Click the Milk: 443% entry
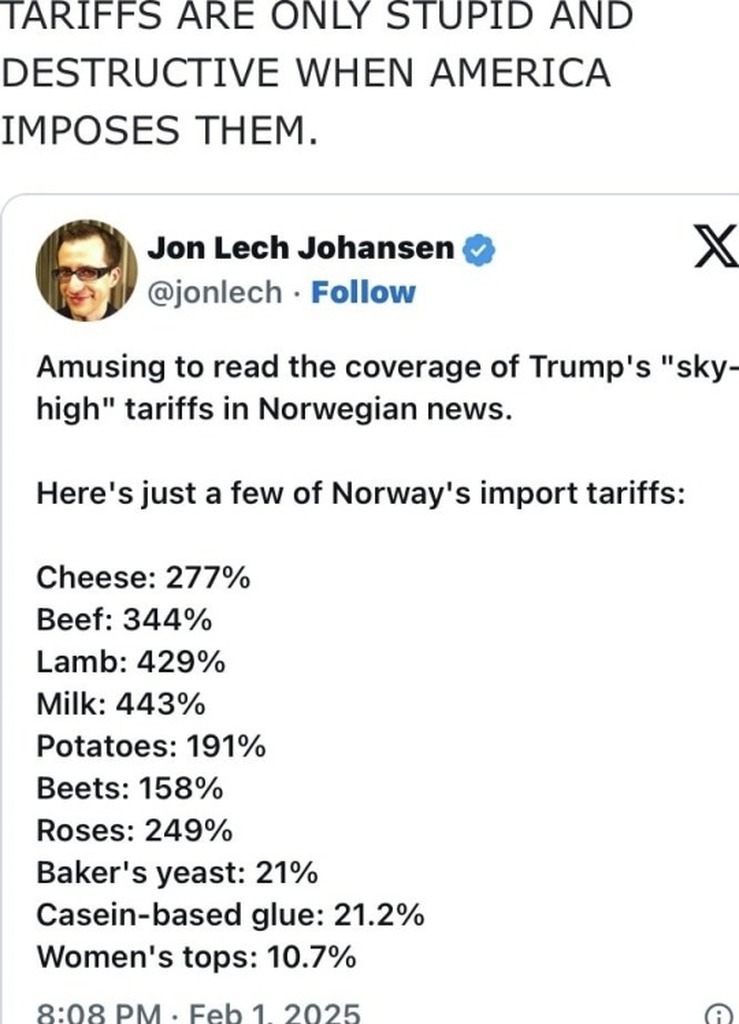The height and width of the screenshot is (1024, 739). 121,704
